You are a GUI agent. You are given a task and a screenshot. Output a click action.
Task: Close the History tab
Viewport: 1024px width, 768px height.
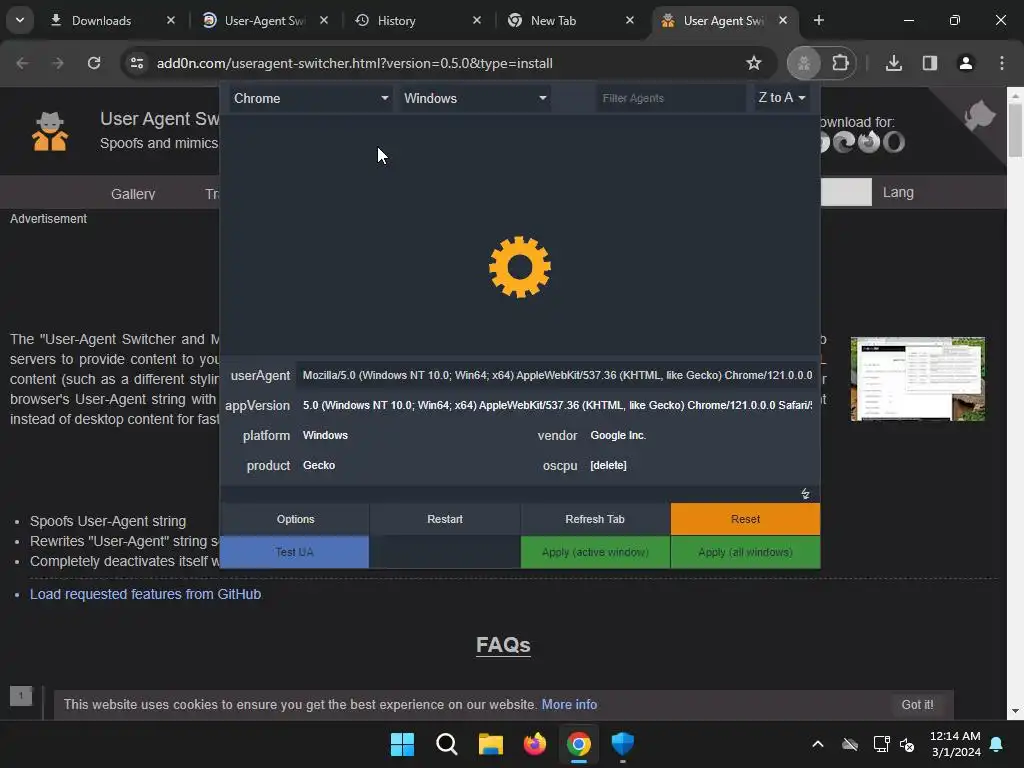[x=477, y=20]
